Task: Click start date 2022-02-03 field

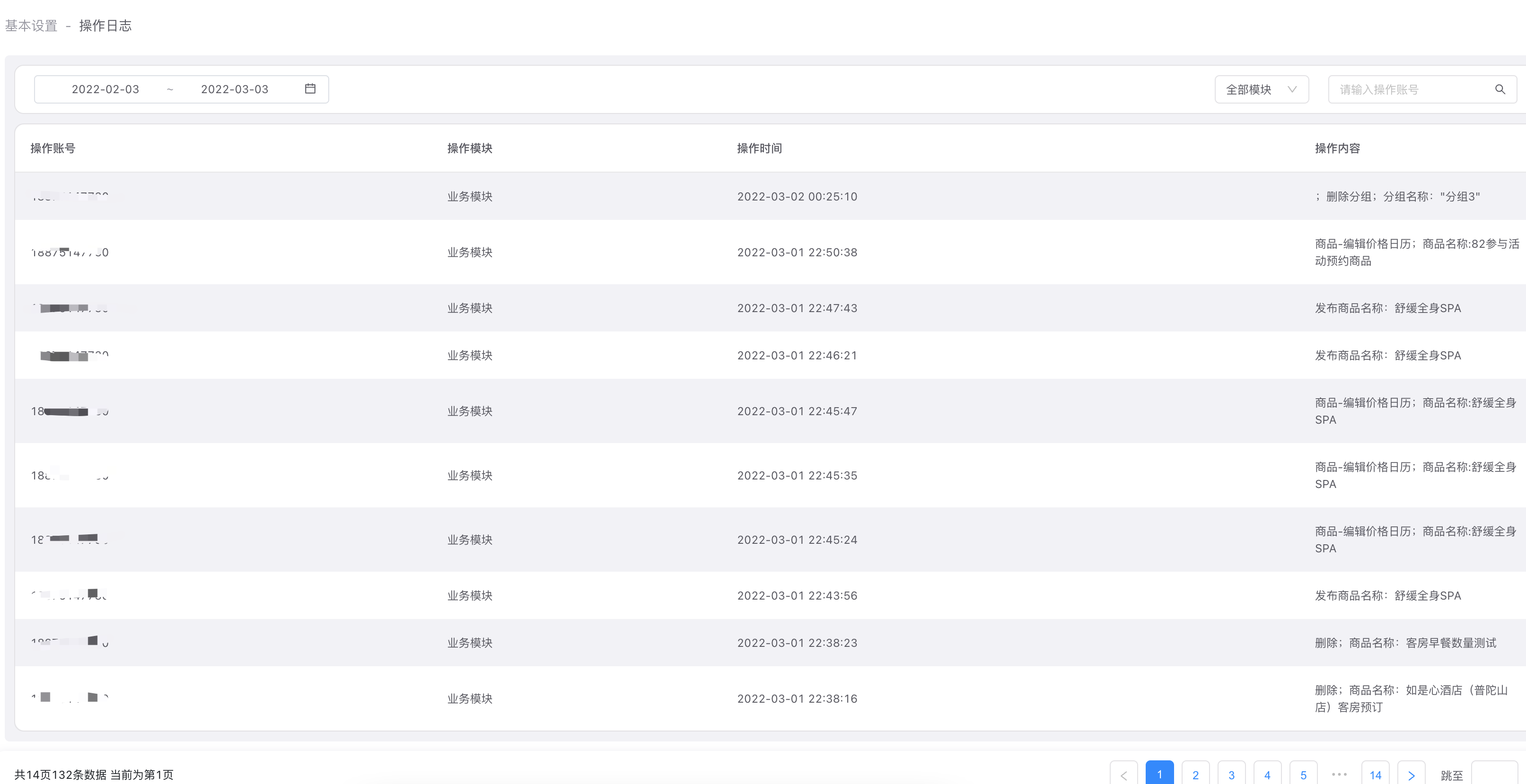Action: [x=105, y=89]
